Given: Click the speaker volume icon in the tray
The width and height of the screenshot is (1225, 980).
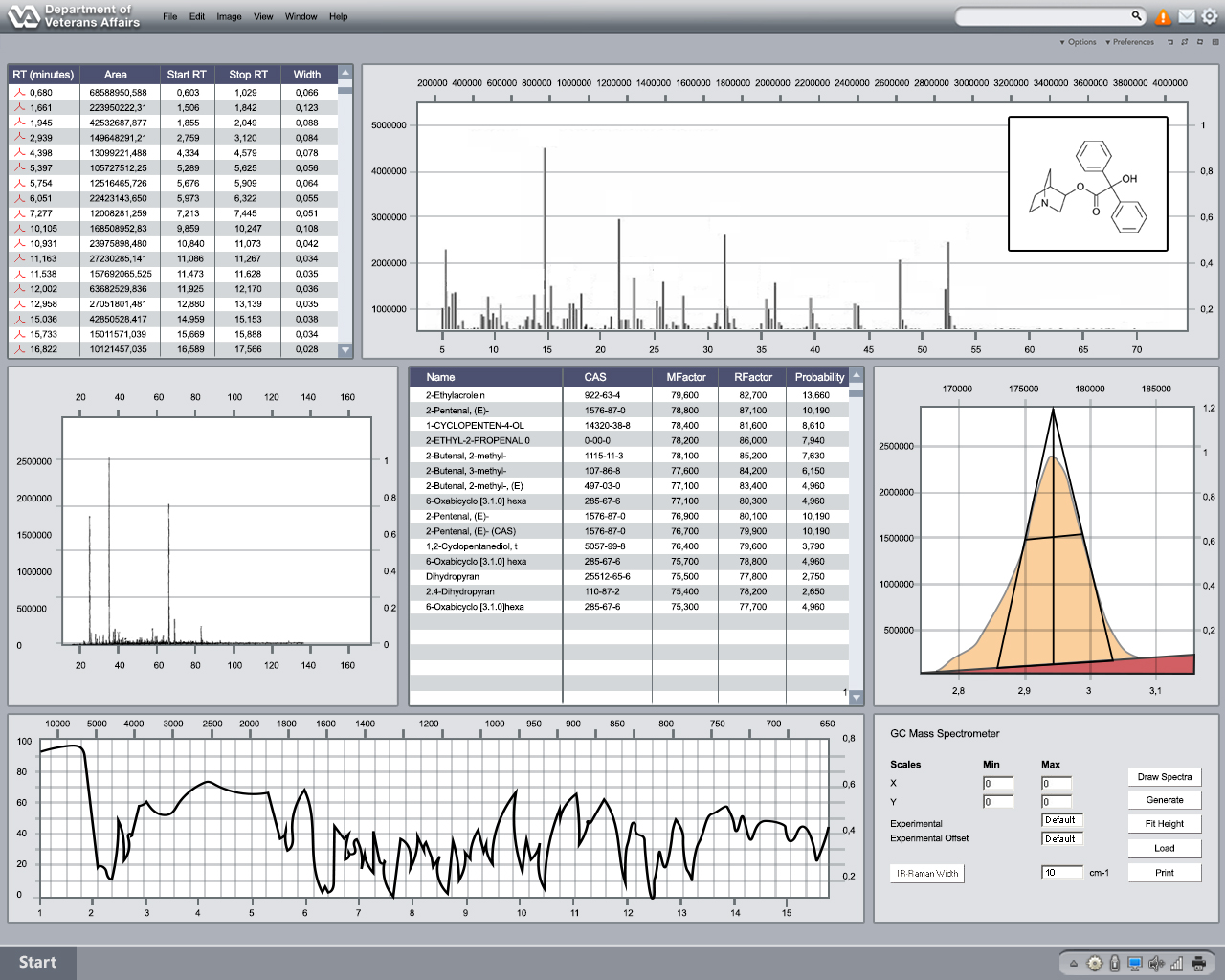Looking at the screenshot, I should click(1155, 964).
